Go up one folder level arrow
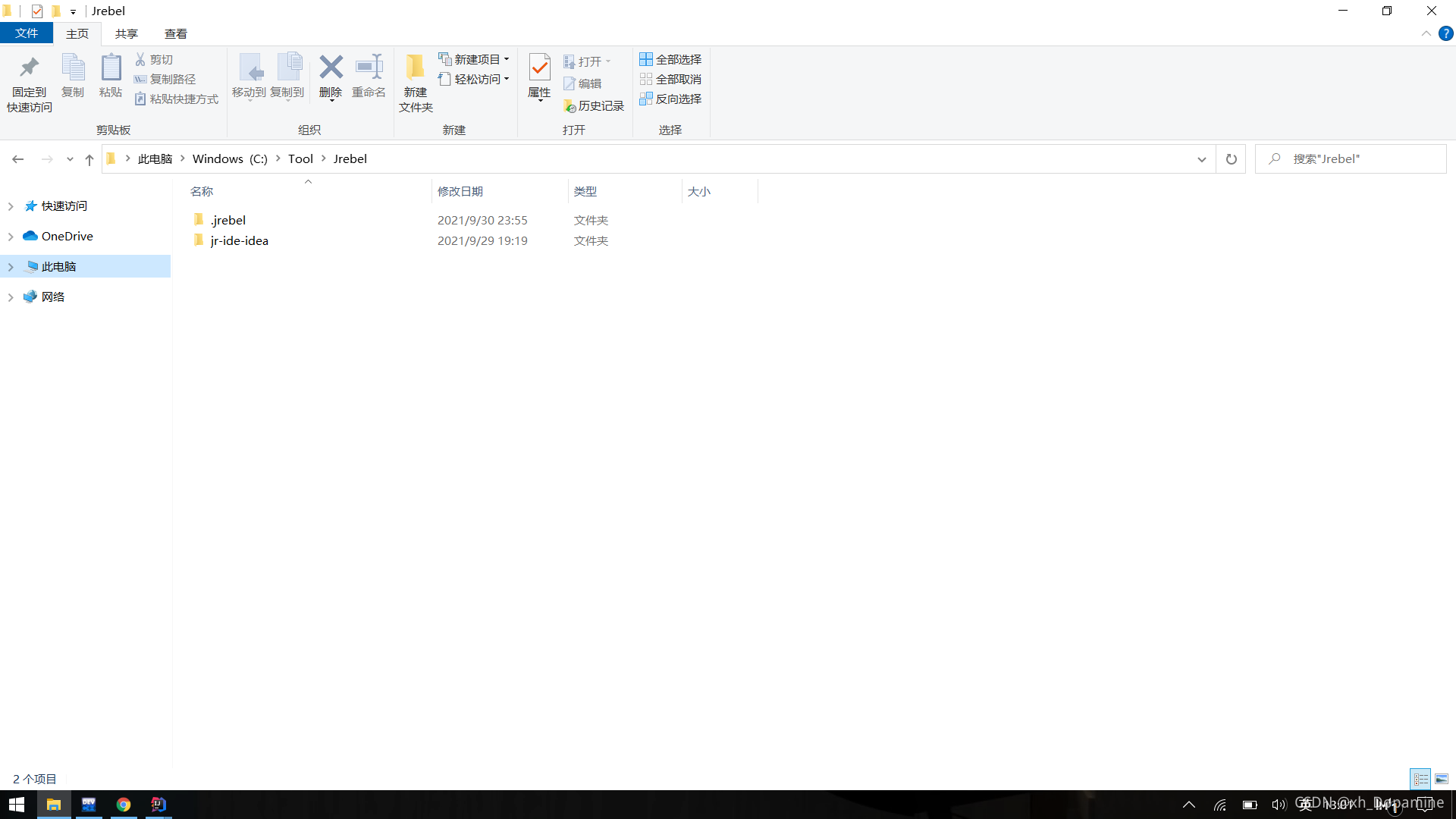Viewport: 1456px width, 819px height. [x=89, y=159]
